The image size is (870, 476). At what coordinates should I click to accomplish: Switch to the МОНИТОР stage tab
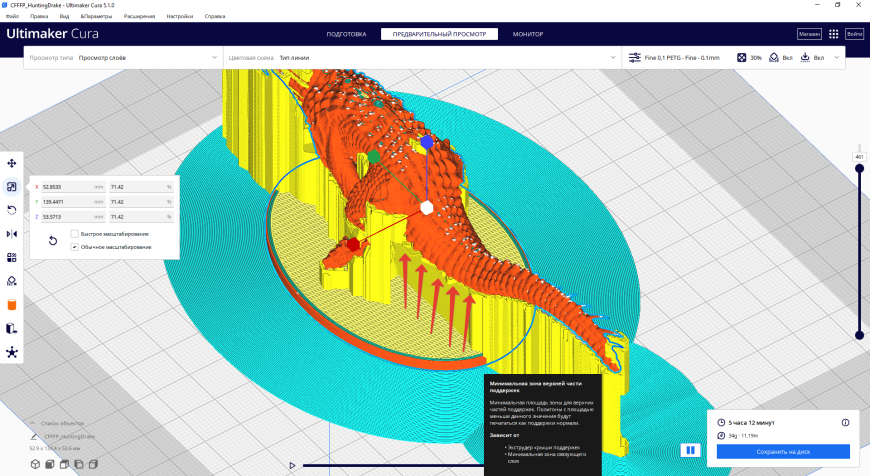click(x=528, y=34)
